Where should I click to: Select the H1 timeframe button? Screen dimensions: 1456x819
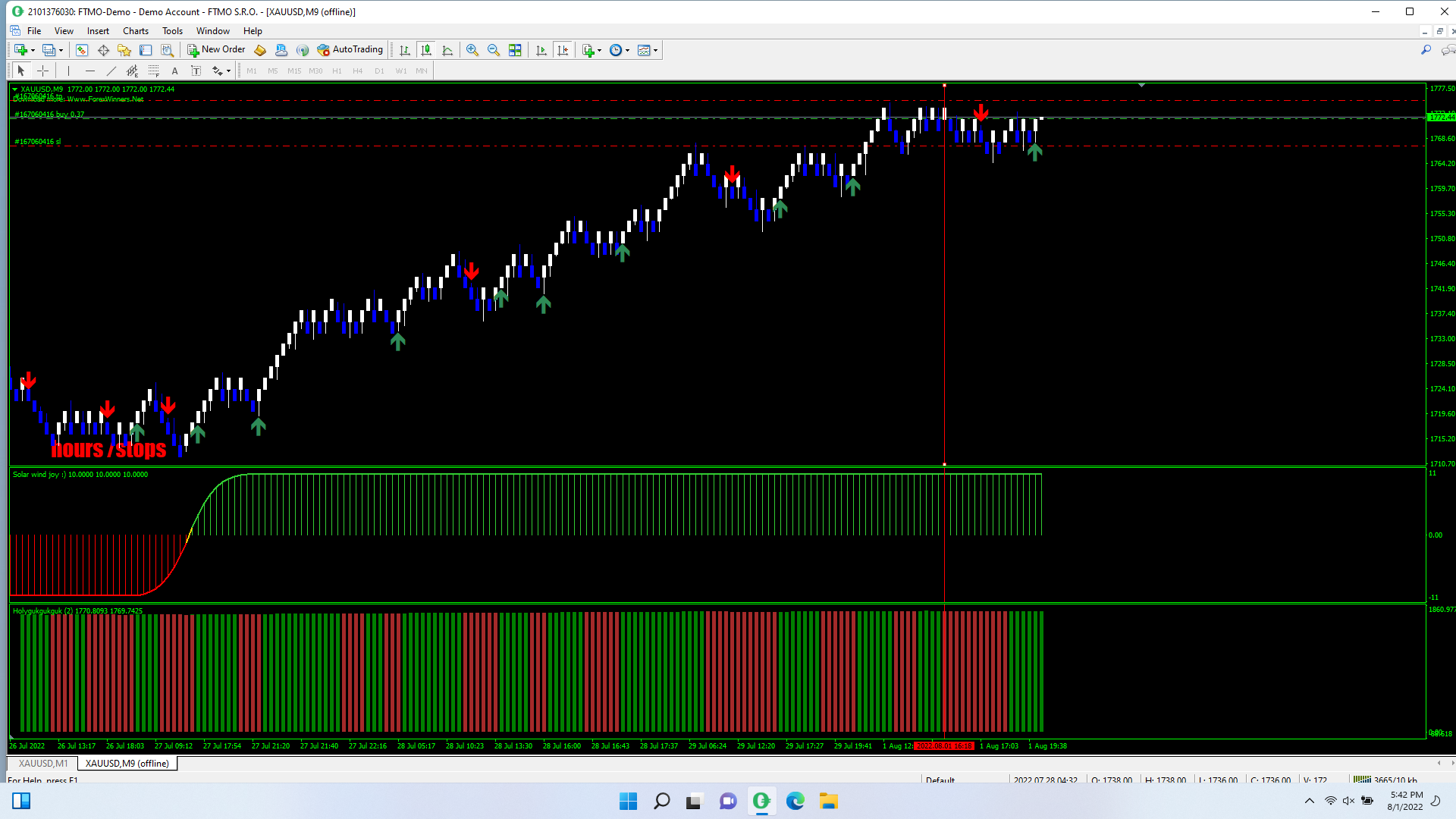pyautogui.click(x=337, y=71)
